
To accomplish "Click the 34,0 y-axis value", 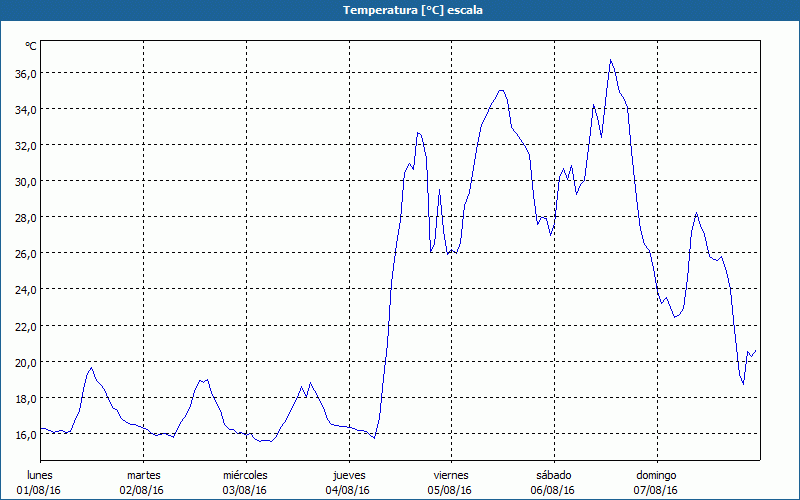I will [x=26, y=109].
